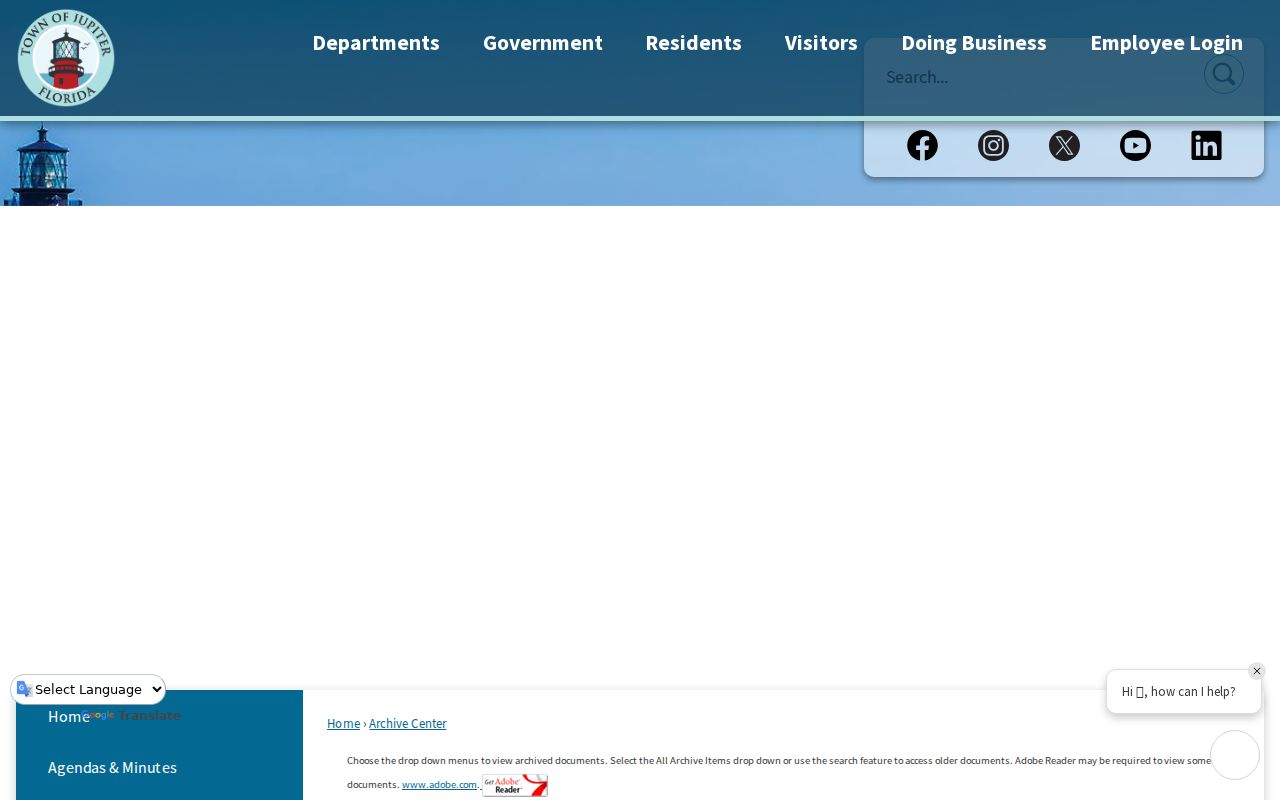Open the Facebook social icon
The image size is (1280, 800).
tap(922, 145)
